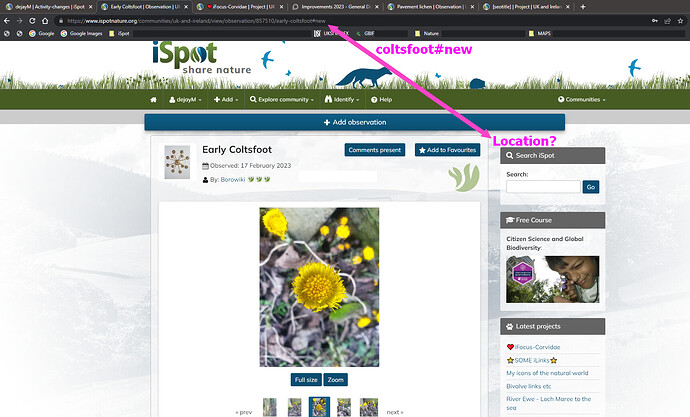Open the browser home page icon
This screenshot has width=690, height=417.
45,21
